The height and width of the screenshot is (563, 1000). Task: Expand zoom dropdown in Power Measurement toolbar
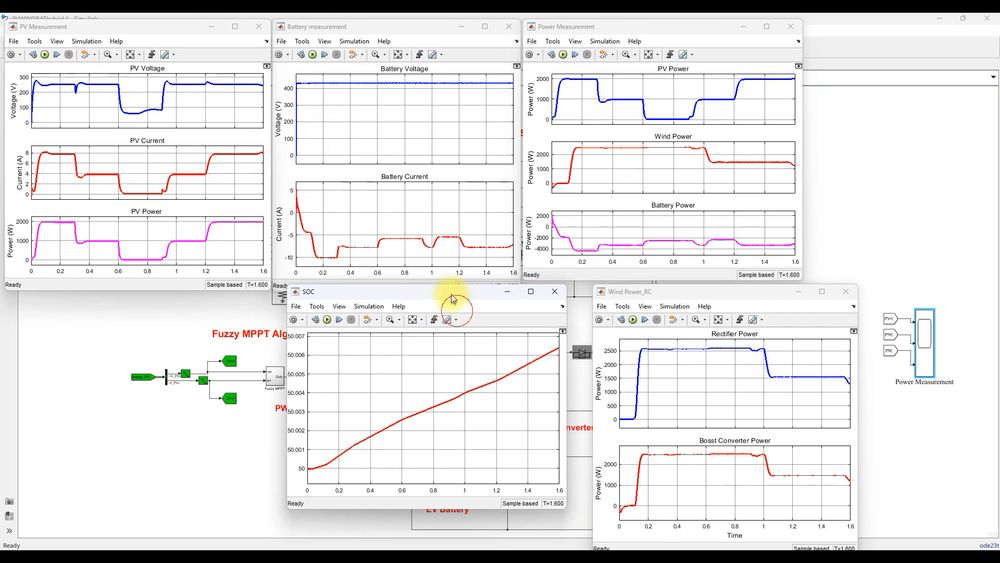(635, 55)
